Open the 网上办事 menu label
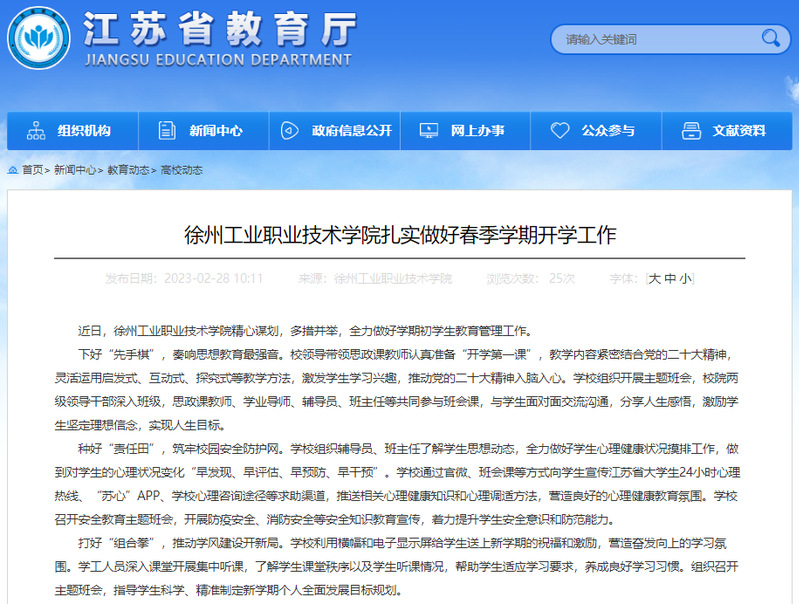The width and height of the screenshot is (799, 604). point(477,131)
